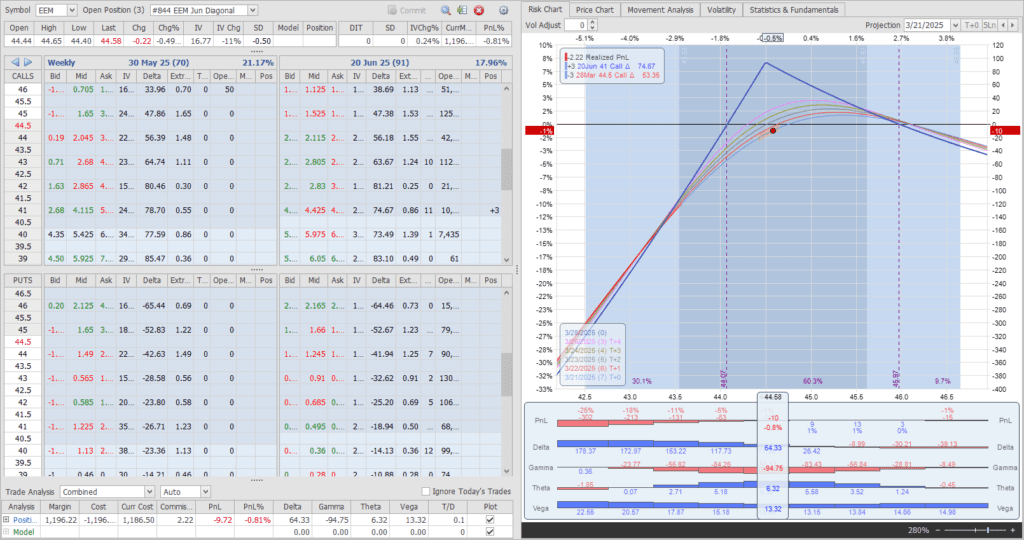This screenshot has width=1024, height=540.
Task: Expand the Model analysis row
Action: 7,532
